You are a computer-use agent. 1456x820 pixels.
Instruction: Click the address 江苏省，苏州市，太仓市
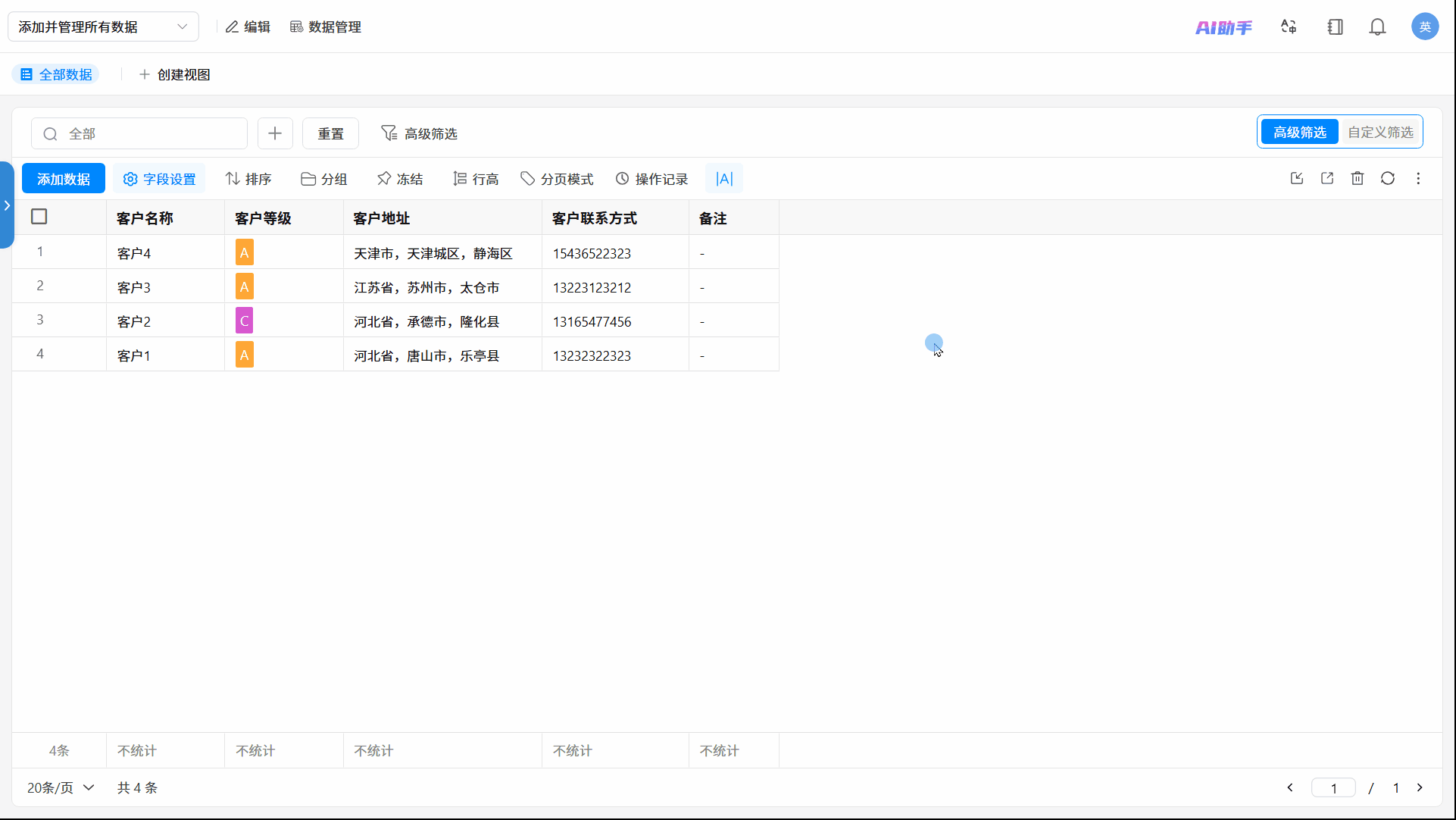tap(426, 287)
